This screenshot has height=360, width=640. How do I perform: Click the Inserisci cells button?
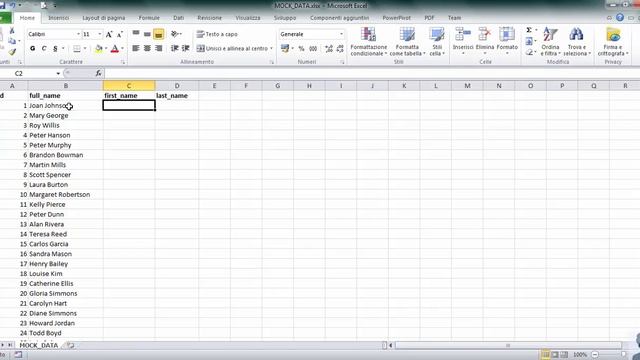point(463,42)
